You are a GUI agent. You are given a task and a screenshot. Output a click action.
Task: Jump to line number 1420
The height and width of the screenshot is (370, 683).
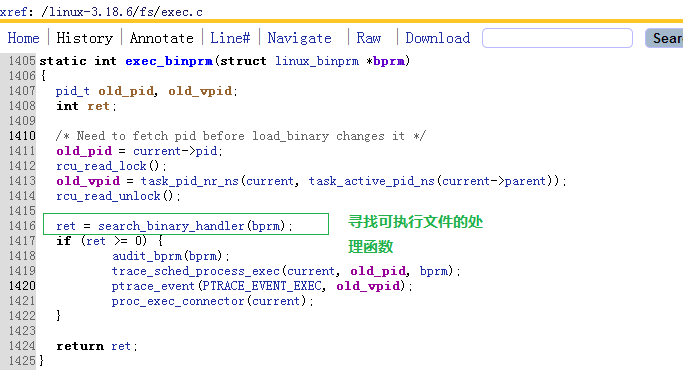[x=22, y=286]
